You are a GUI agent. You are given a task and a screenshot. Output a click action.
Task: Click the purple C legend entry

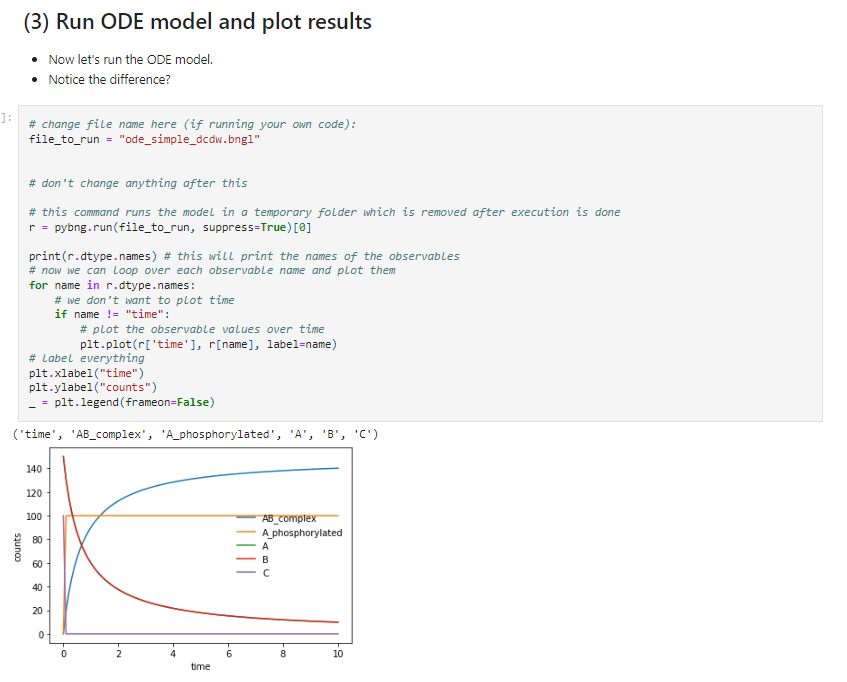264,573
